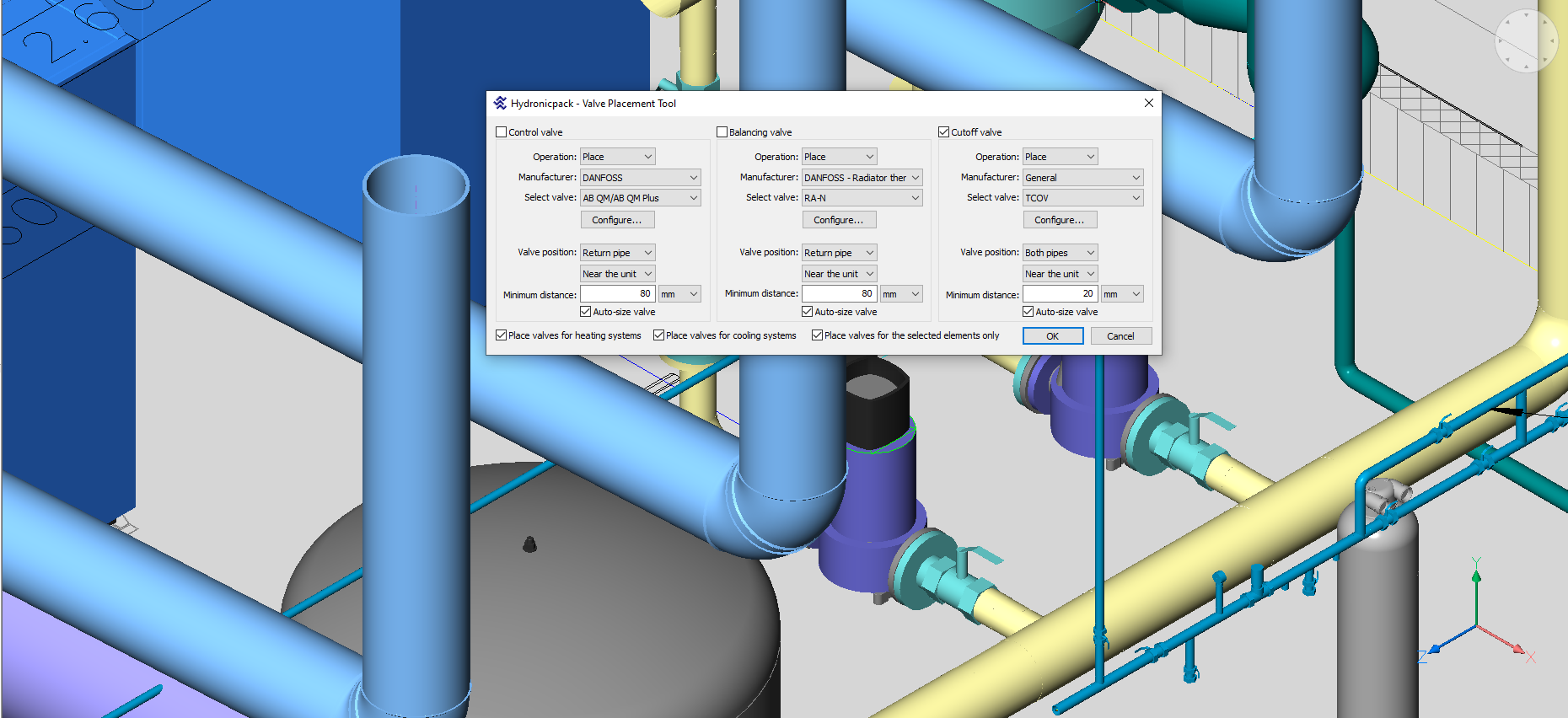This screenshot has width=1568, height=718.
Task: Uncheck the Cutoff valve checkbox
Action: click(944, 132)
